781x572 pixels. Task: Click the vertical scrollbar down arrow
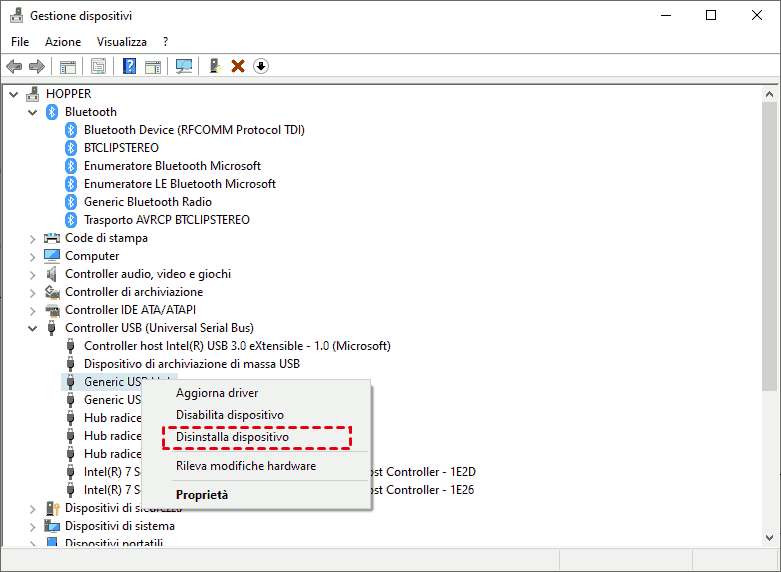click(x=769, y=538)
